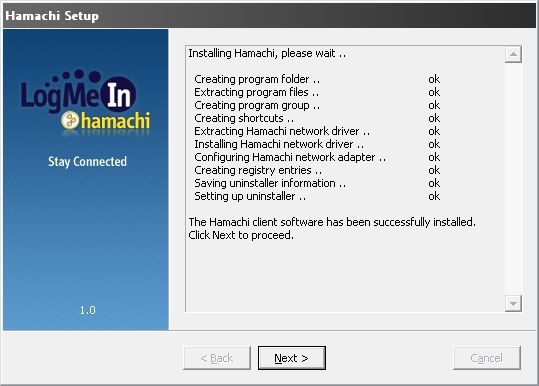Click 'Click Next to proceed.' text
Image resolution: width=539 pixels, height=386 pixels.
pyautogui.click(x=241, y=235)
